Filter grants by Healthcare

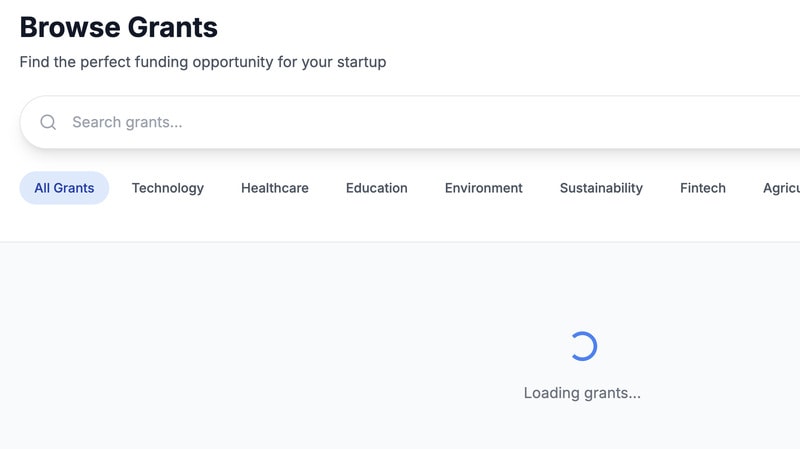click(x=275, y=188)
